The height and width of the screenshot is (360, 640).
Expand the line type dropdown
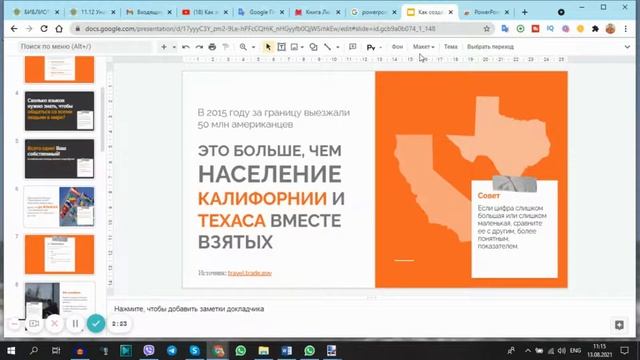coord(338,47)
